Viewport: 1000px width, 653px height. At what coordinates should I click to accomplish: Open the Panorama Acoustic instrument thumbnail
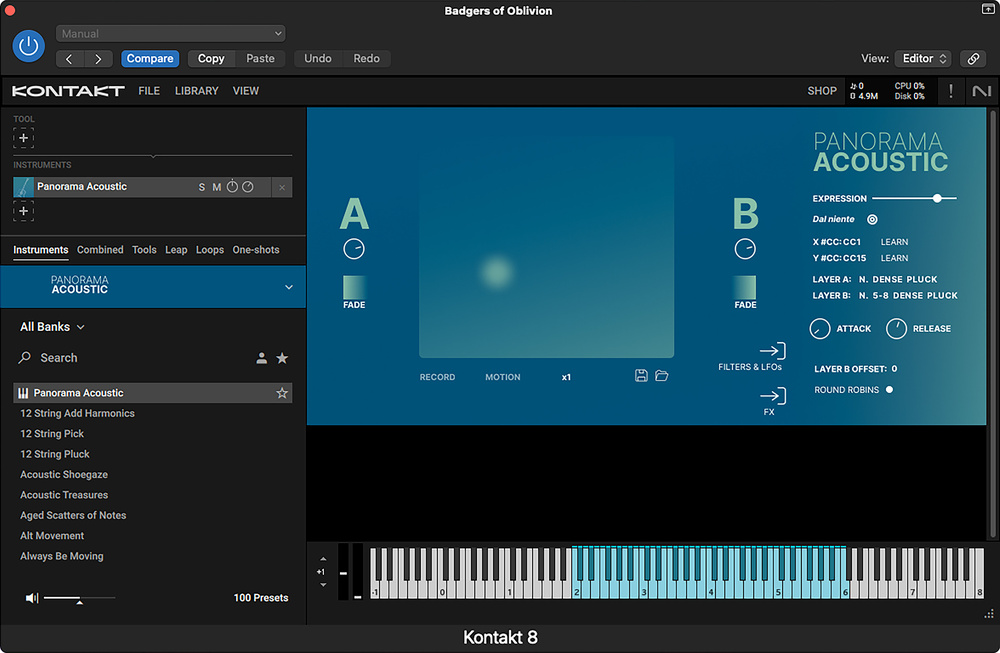point(24,187)
